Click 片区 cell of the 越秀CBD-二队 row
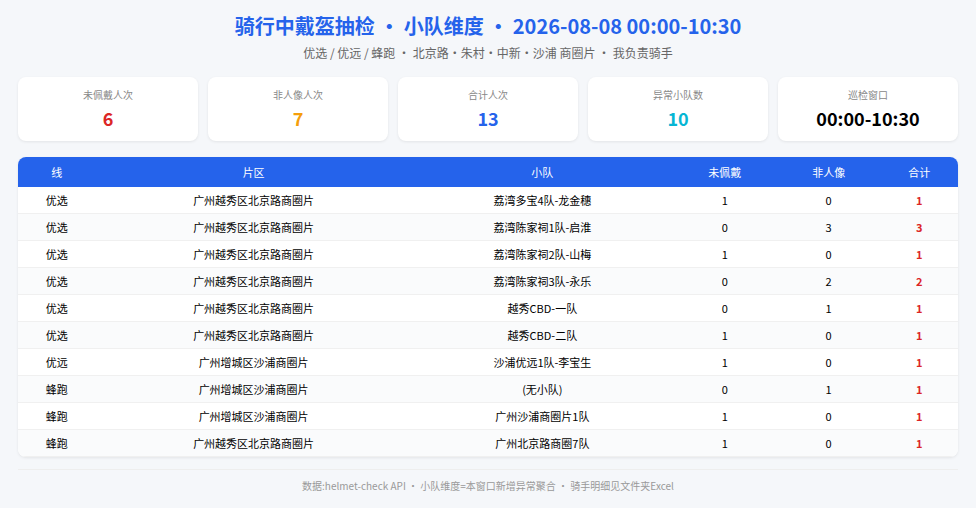 (253, 336)
